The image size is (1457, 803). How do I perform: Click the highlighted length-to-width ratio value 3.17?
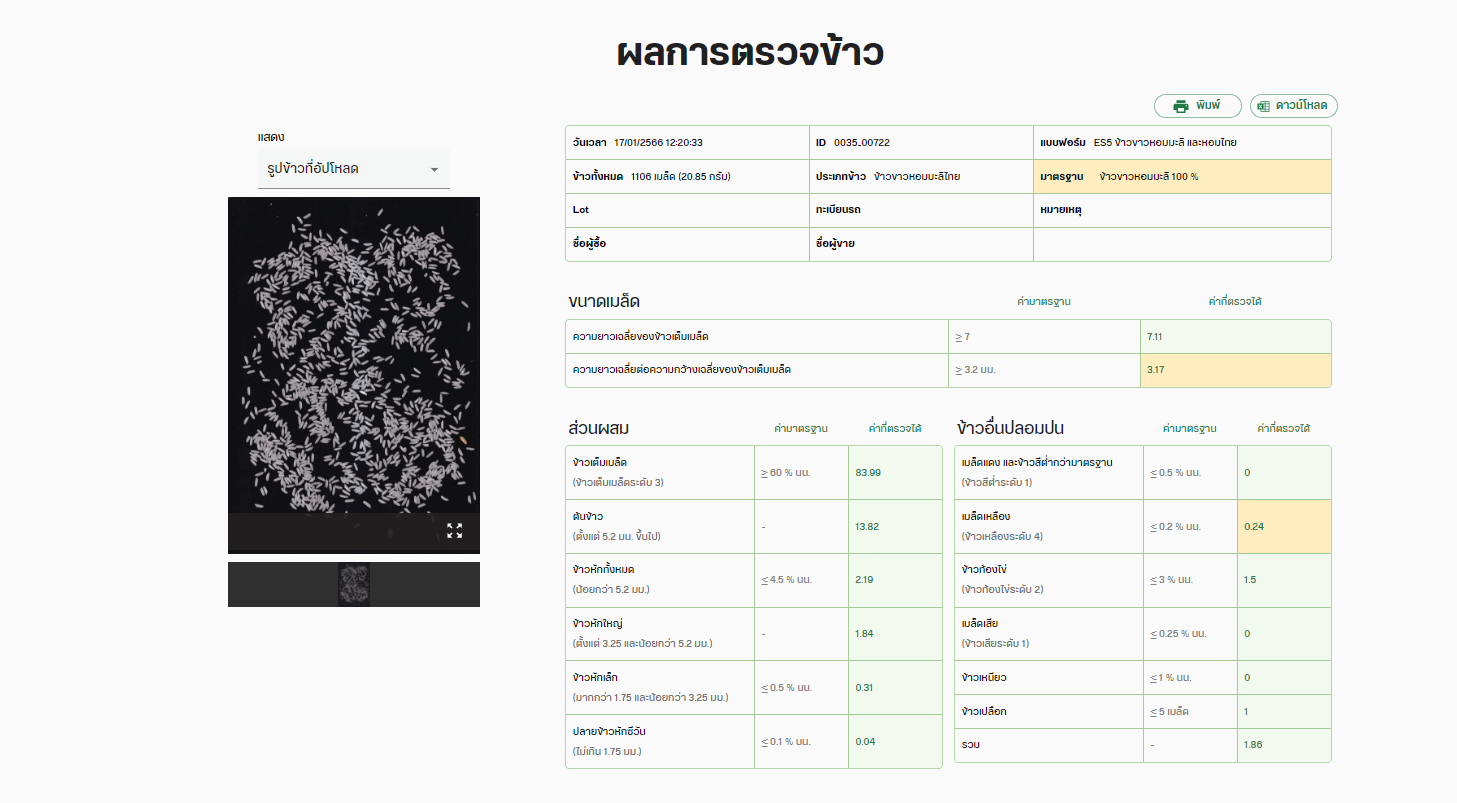1235,370
